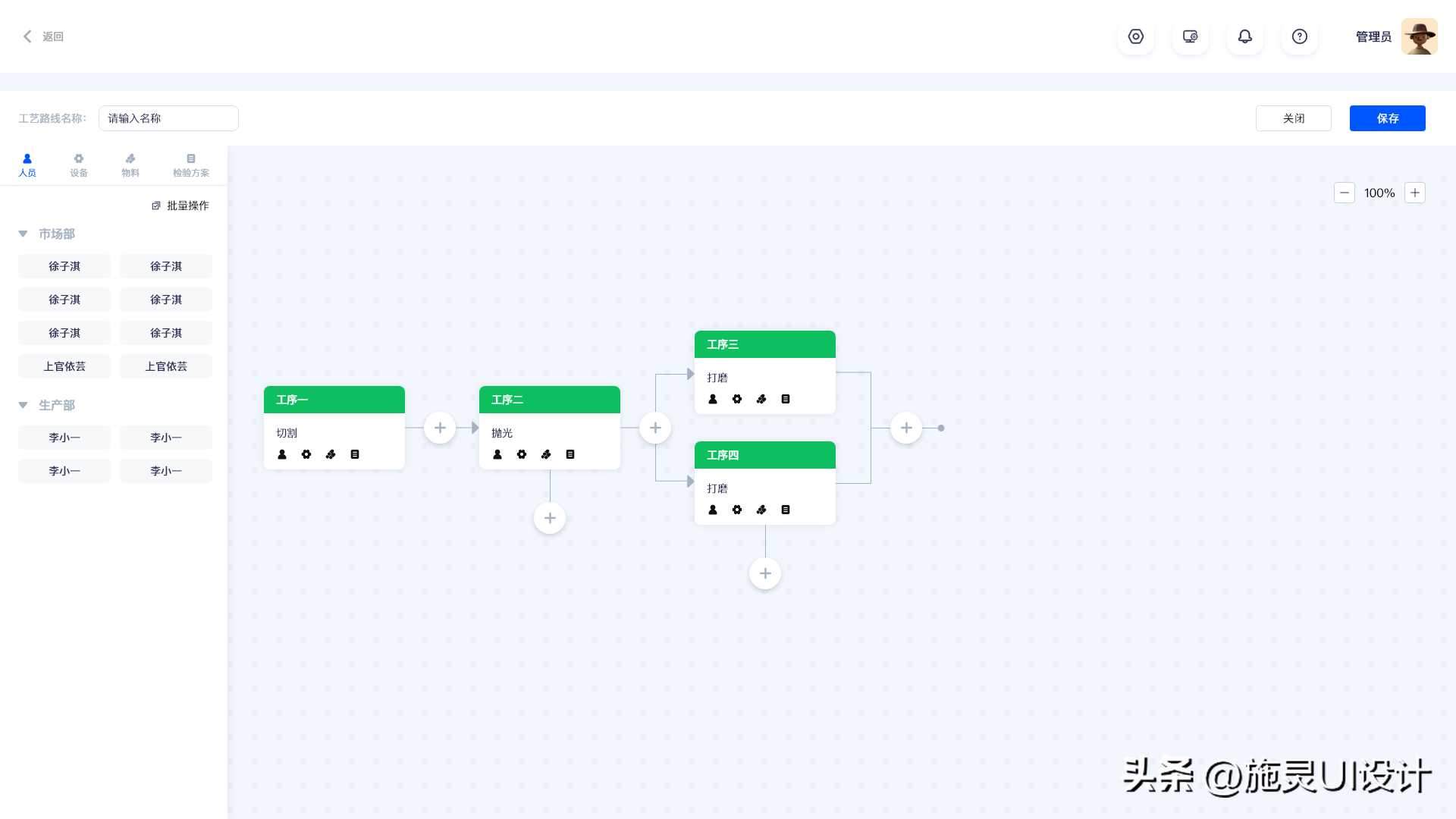
Task: Collapse the 生产部 department group
Action: click(x=23, y=404)
